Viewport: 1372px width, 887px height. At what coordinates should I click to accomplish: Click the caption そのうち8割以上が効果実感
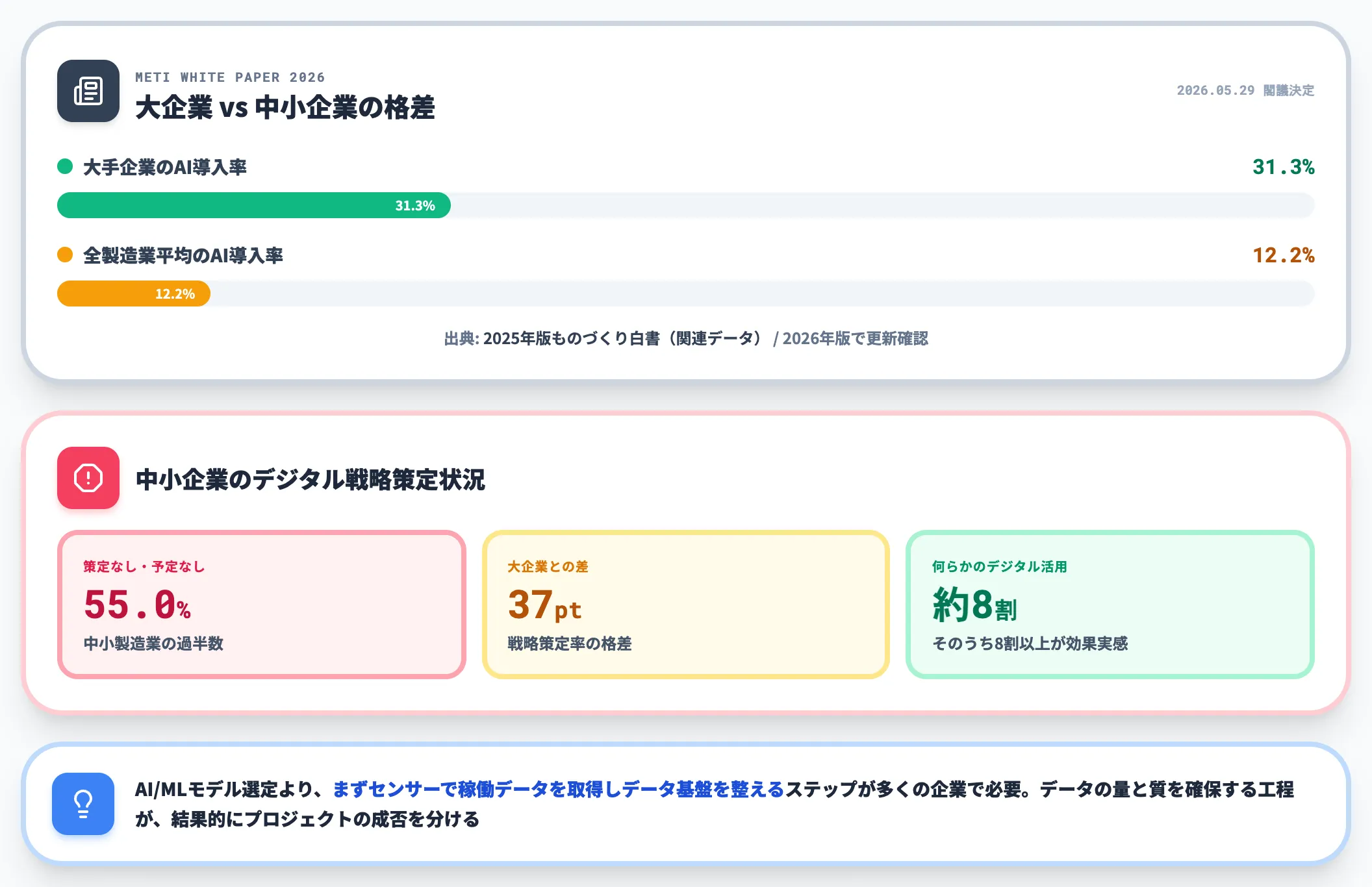(1030, 643)
